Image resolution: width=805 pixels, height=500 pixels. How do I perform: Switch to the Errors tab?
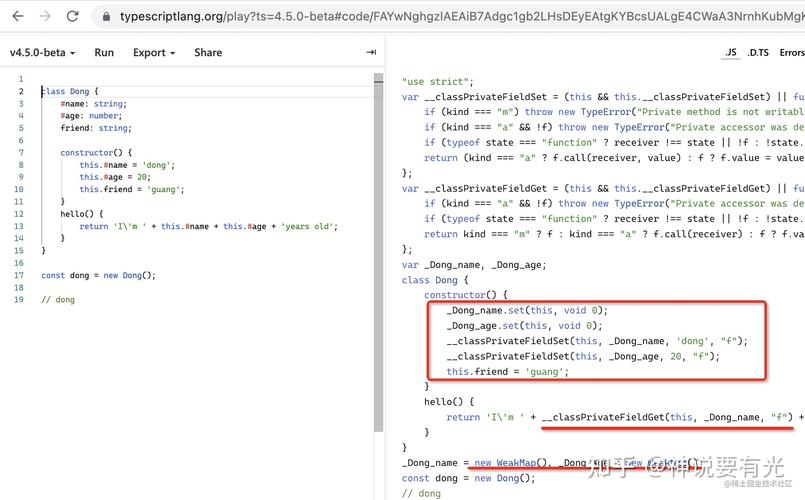tap(792, 52)
